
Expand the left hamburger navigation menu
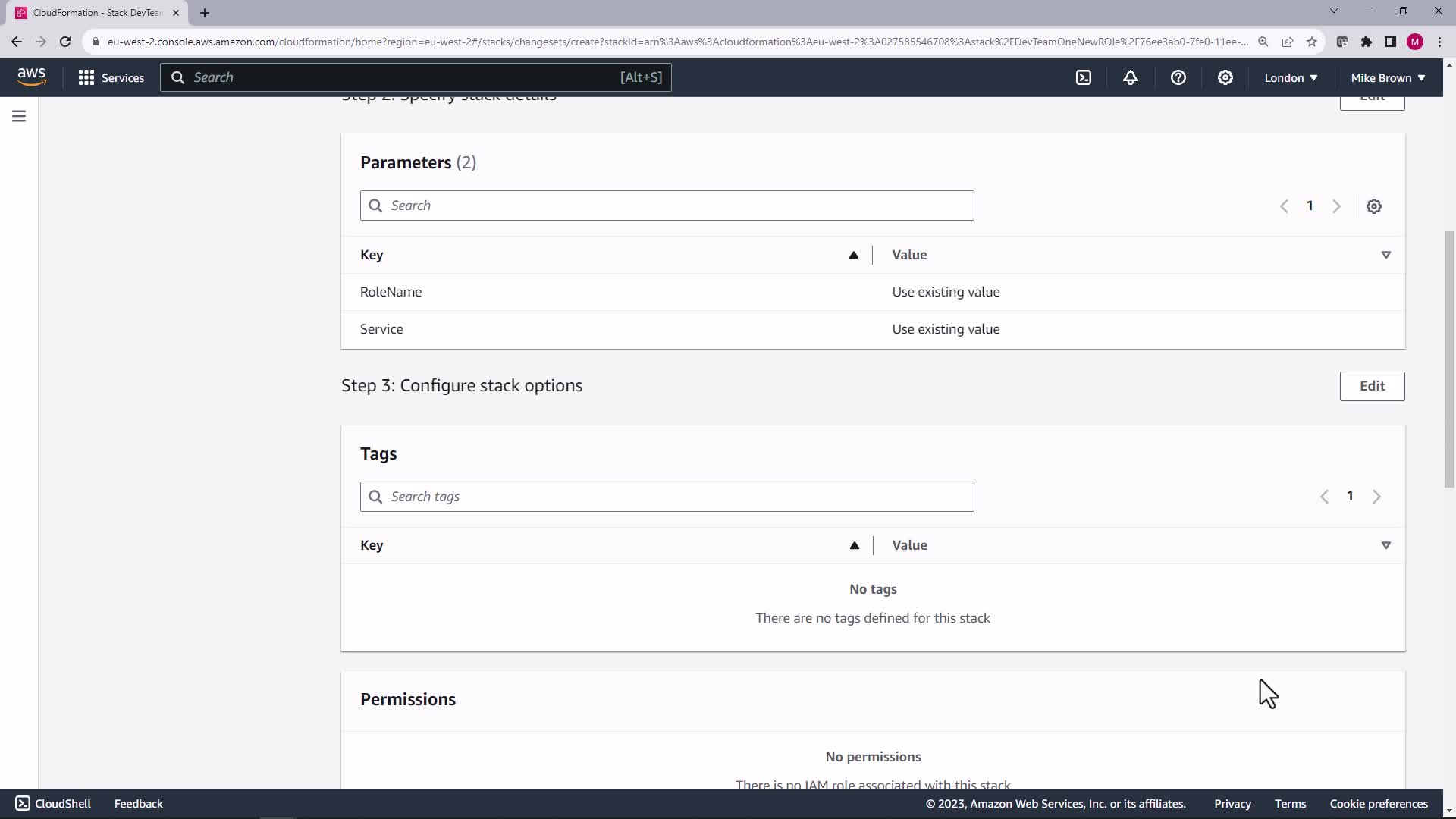tap(19, 116)
